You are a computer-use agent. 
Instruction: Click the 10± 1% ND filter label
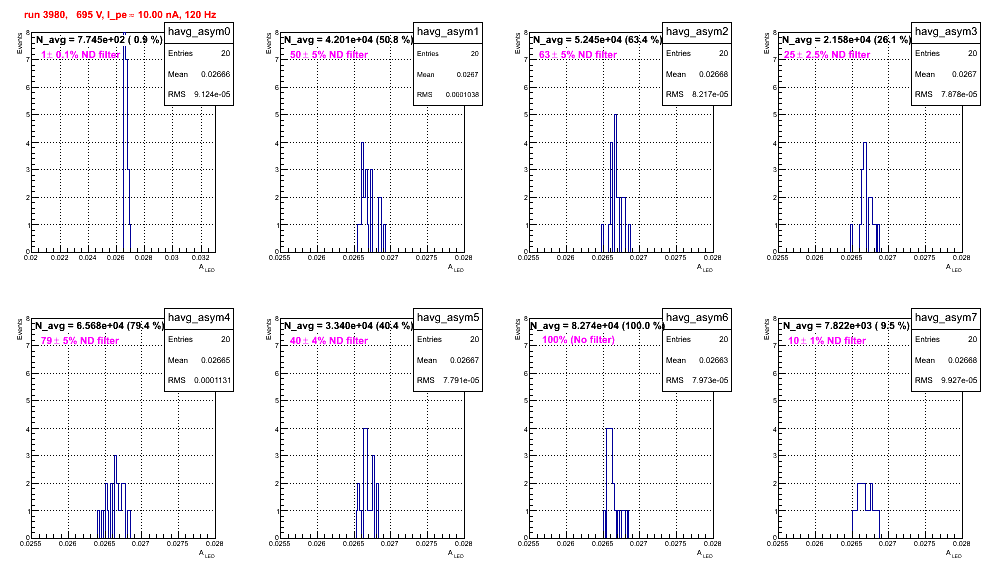pos(827,341)
